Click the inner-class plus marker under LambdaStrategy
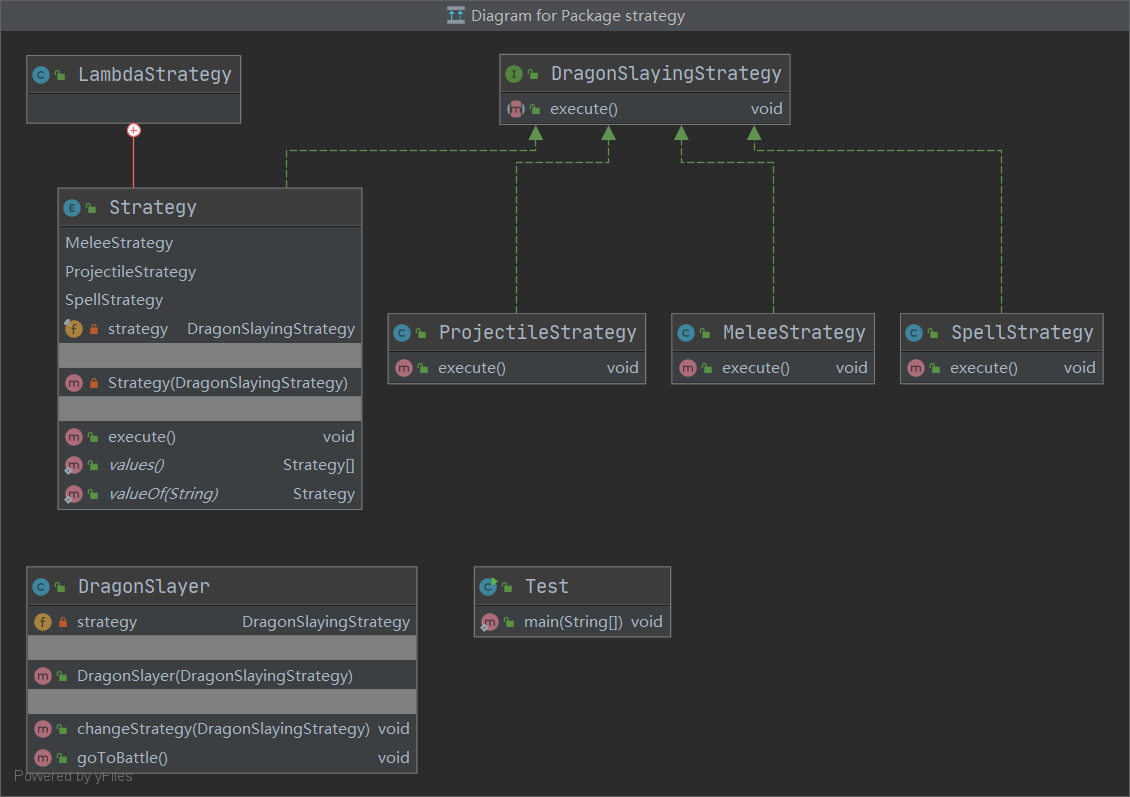 134,130
